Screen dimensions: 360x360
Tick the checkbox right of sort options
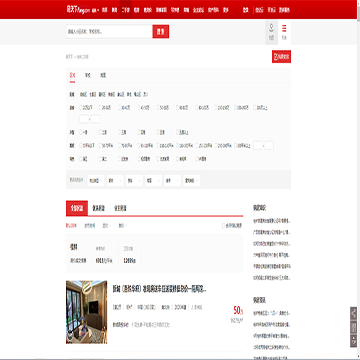pos(224,226)
